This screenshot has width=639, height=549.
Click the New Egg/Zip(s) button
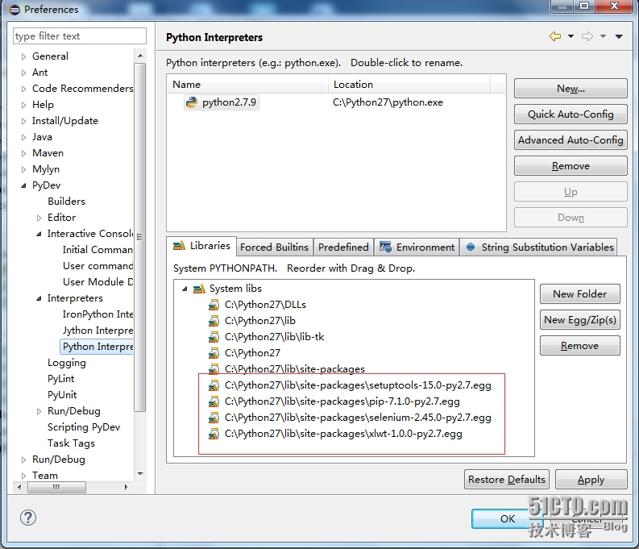tap(580, 320)
